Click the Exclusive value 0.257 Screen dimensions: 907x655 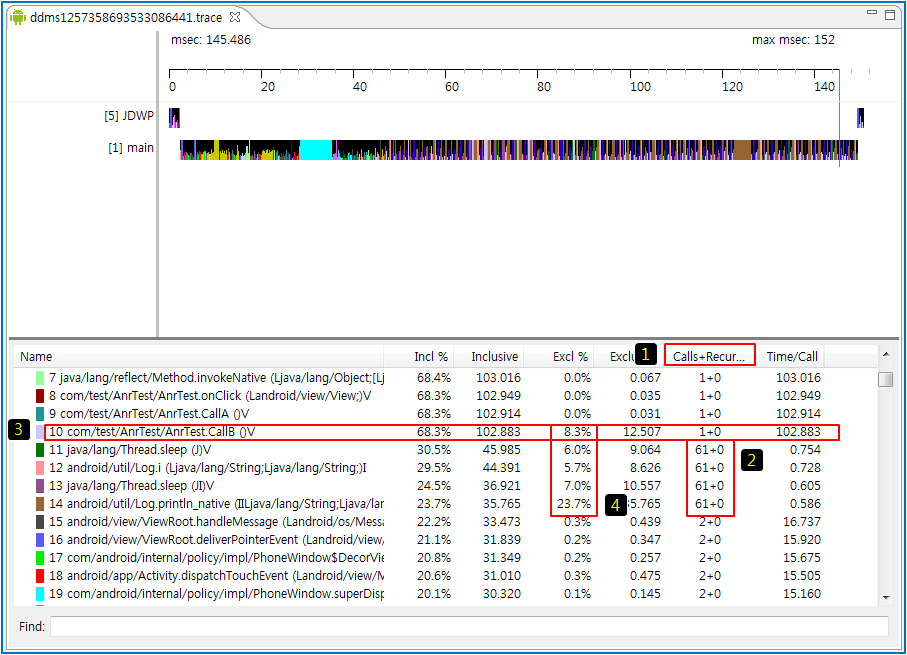pyautogui.click(x=645, y=557)
